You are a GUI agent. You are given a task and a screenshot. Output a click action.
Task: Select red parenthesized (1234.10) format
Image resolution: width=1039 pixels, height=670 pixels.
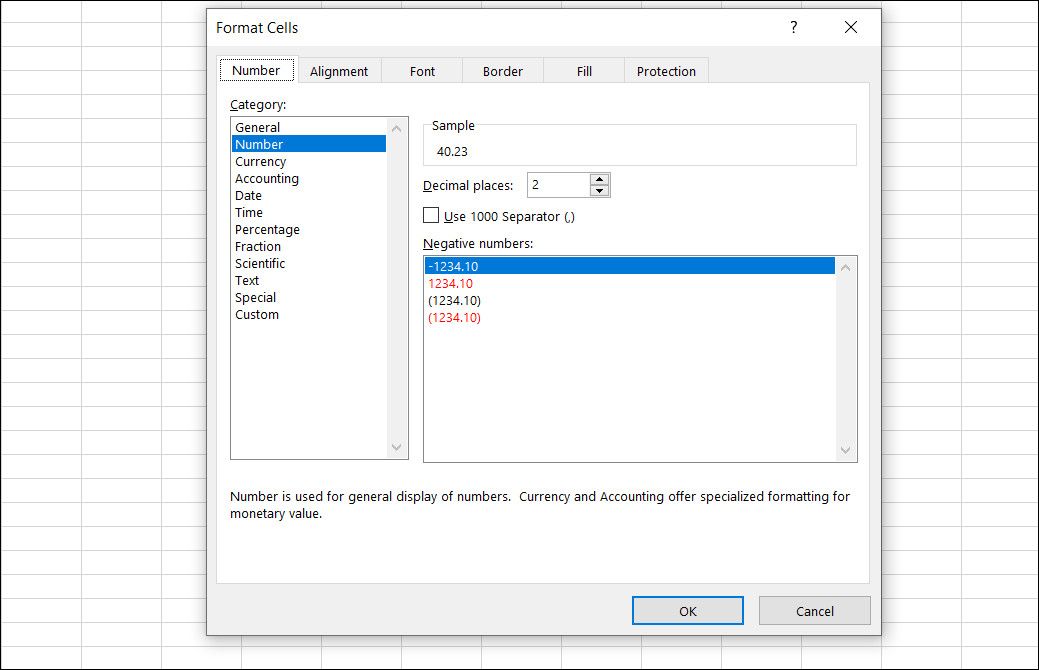click(x=454, y=317)
